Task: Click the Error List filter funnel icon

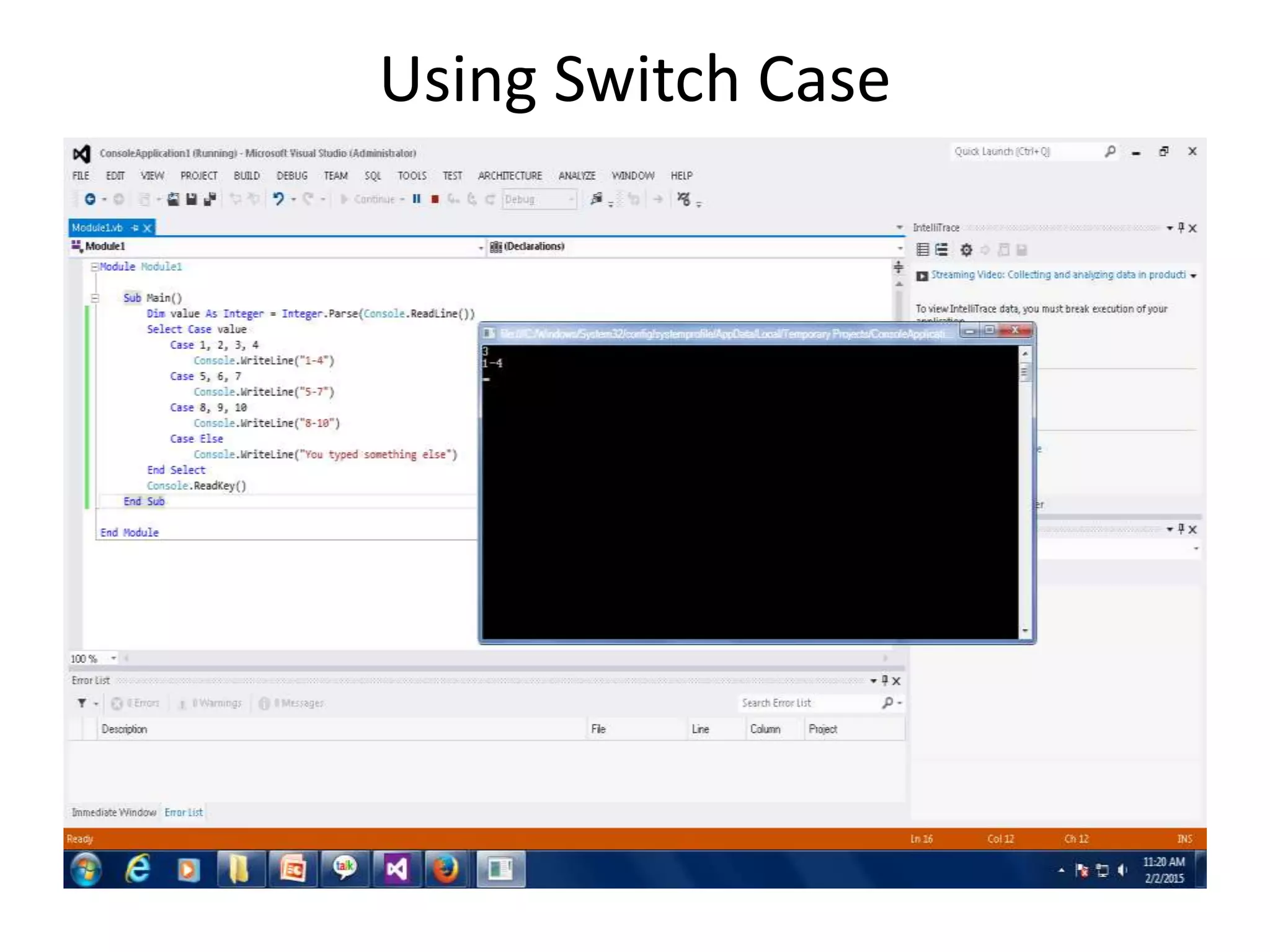Action: [x=82, y=703]
